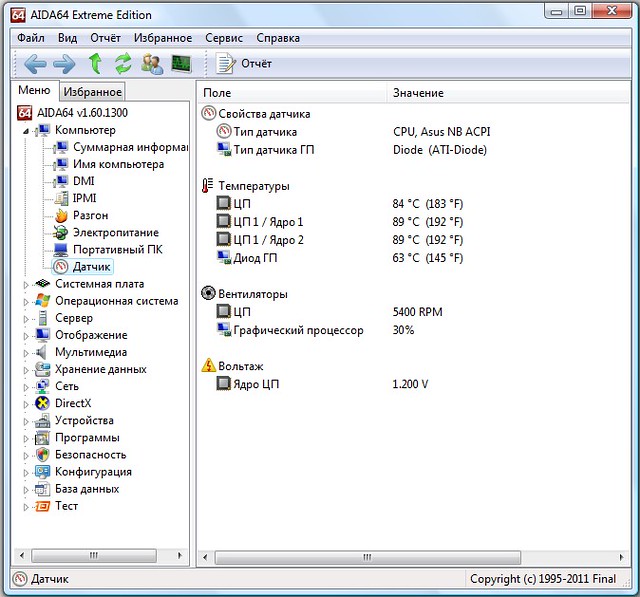Expand the Хранение данных node
The width and height of the screenshot is (640, 597).
[27, 369]
